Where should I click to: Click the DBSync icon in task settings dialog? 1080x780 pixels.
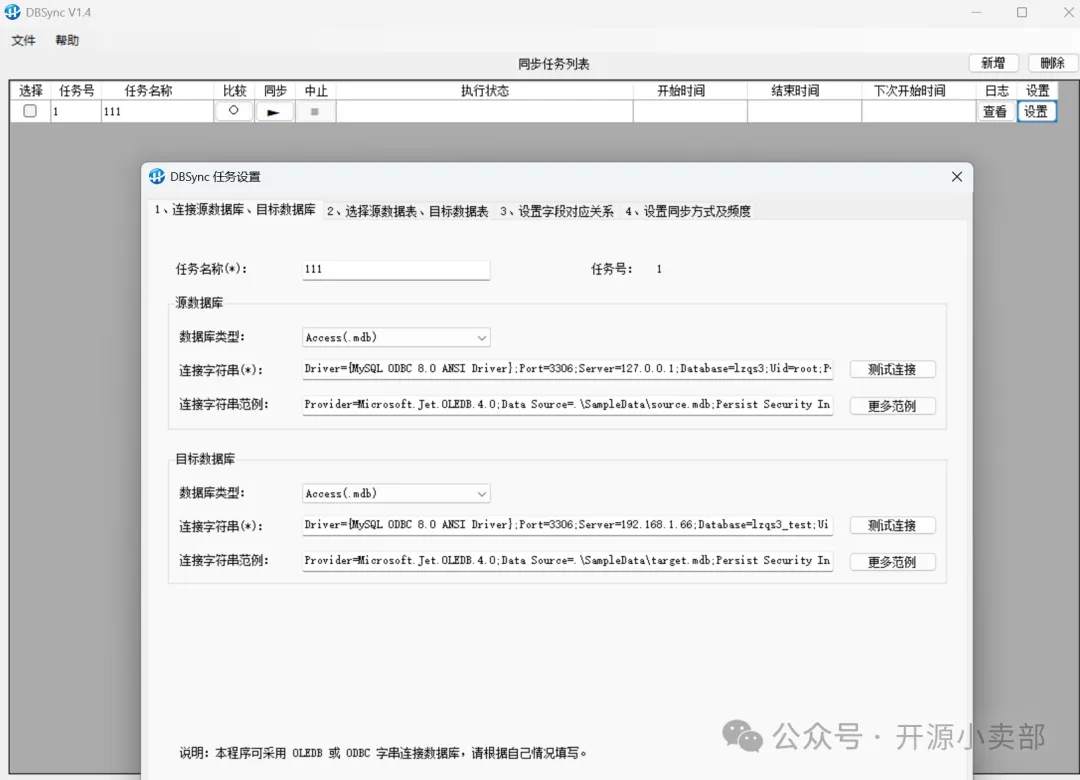pyautogui.click(x=157, y=176)
